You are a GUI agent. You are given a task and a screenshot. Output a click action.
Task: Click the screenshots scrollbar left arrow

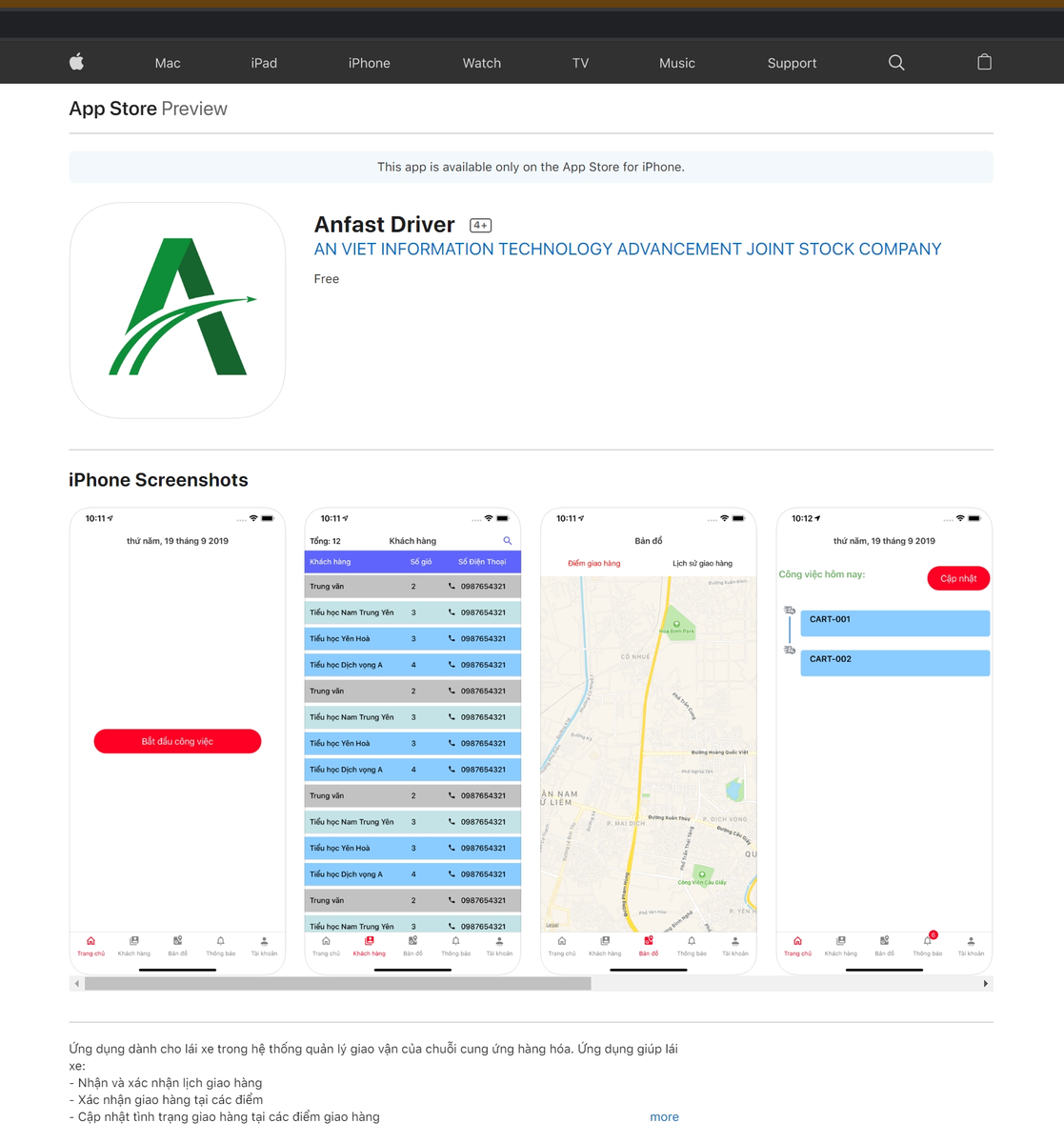click(x=76, y=984)
